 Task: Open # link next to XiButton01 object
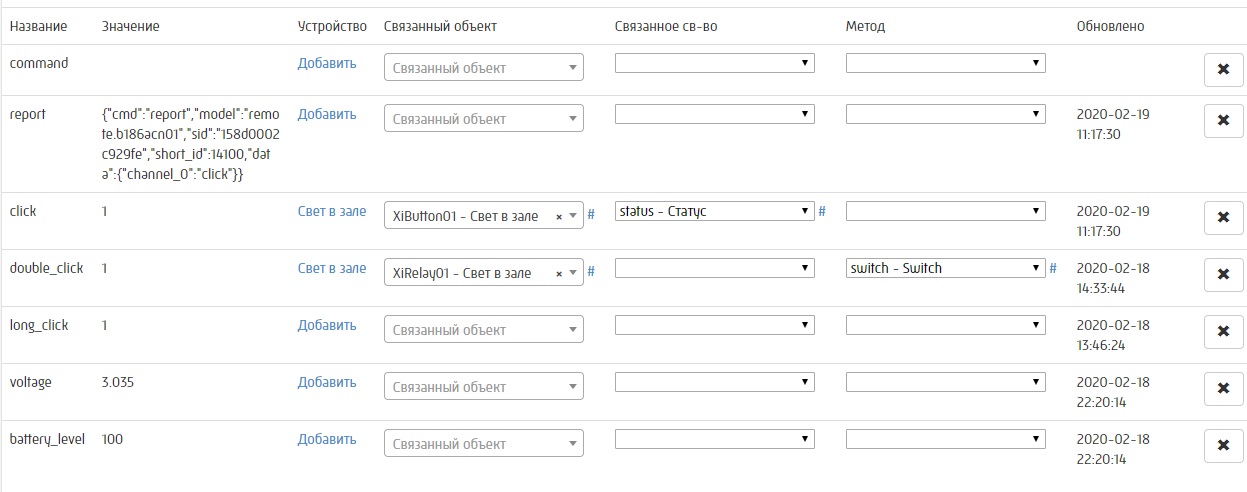[591, 215]
